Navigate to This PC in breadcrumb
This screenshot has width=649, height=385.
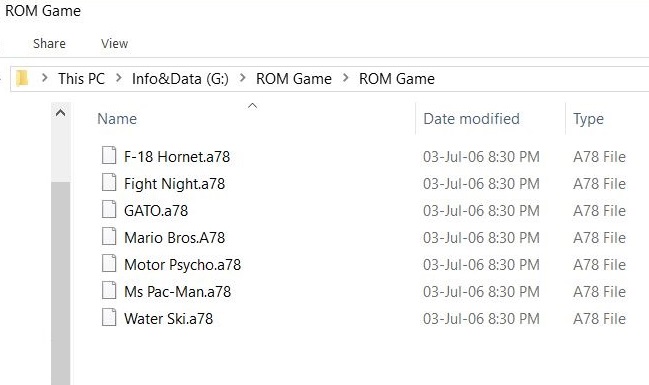[x=81, y=79]
